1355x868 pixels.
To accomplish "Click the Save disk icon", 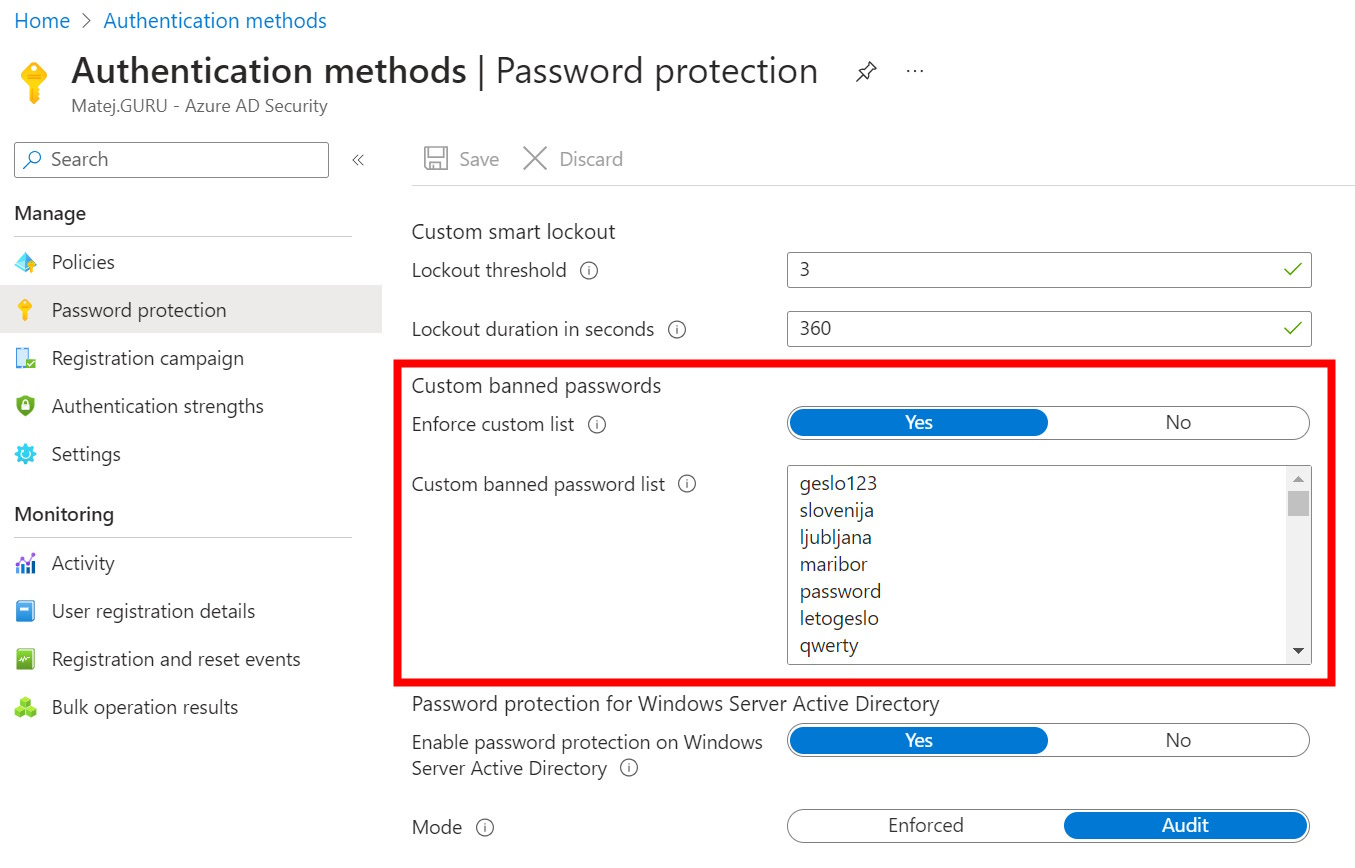I will coord(436,159).
